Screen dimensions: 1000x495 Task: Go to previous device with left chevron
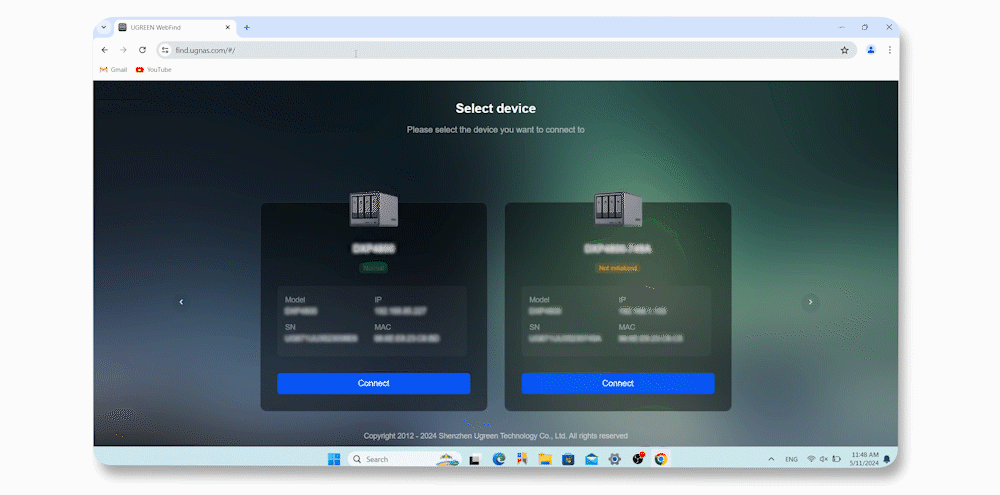[x=181, y=302]
